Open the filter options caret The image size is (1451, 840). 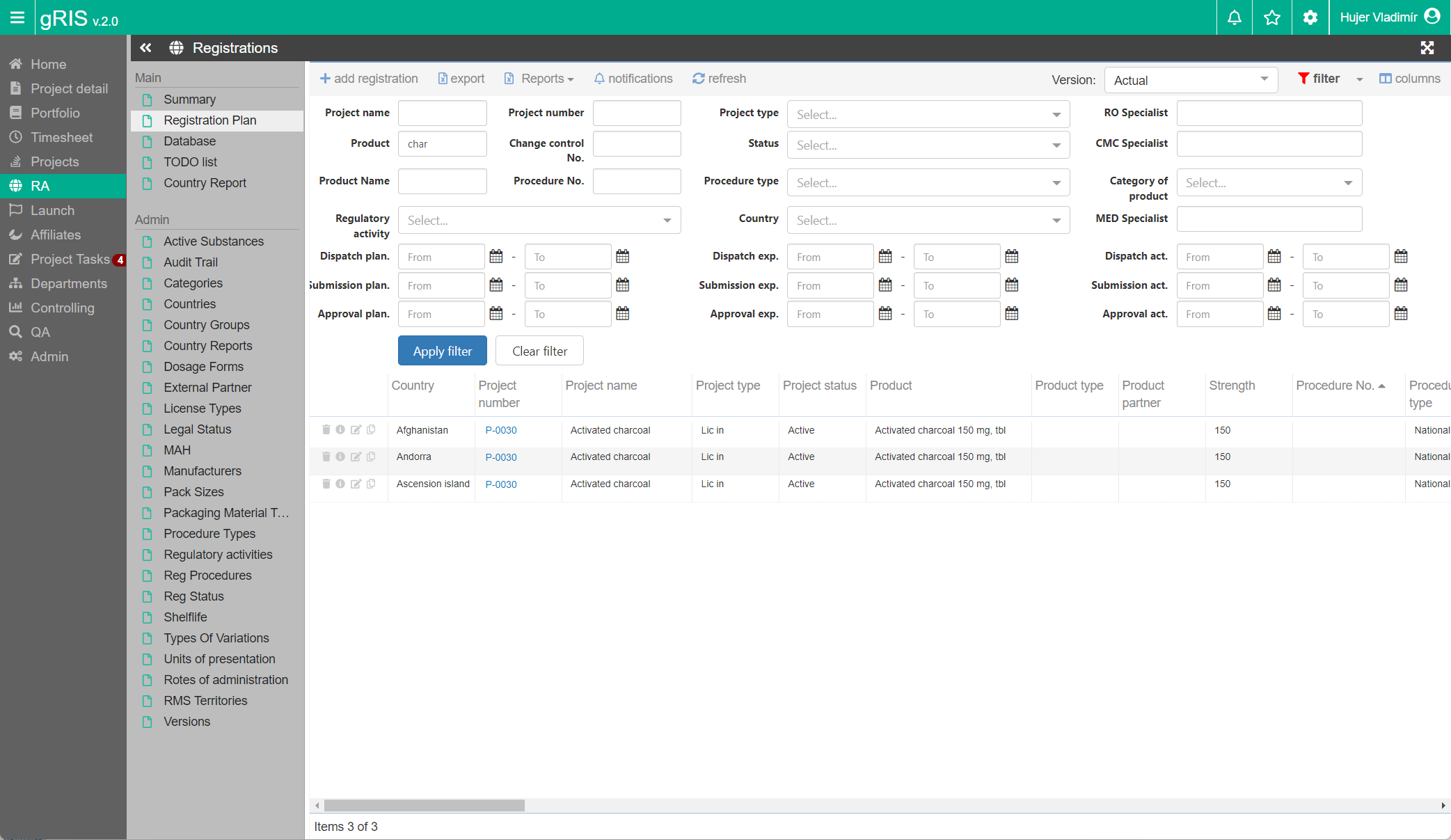tap(1359, 79)
